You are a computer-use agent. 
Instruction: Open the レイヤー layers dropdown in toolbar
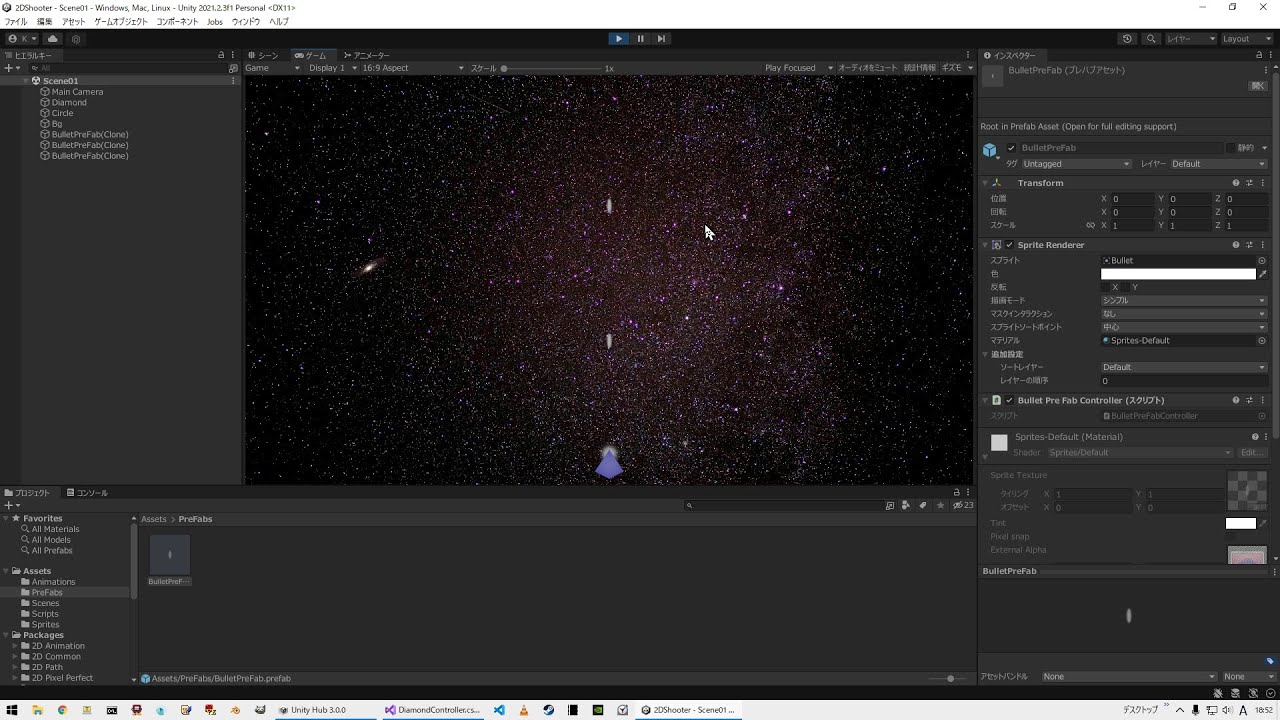[x=1191, y=39]
